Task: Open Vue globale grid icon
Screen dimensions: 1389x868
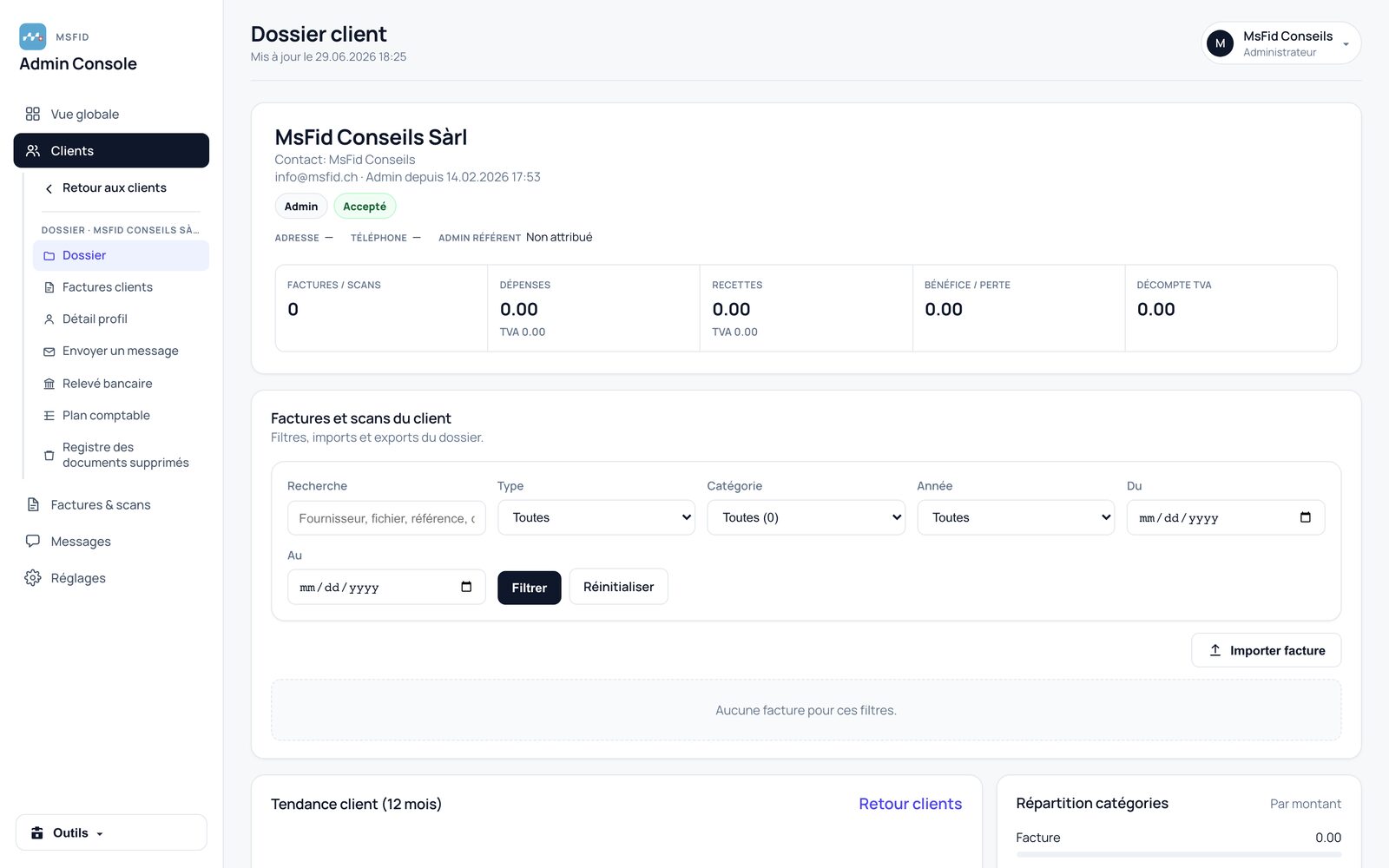Action: 33,114
